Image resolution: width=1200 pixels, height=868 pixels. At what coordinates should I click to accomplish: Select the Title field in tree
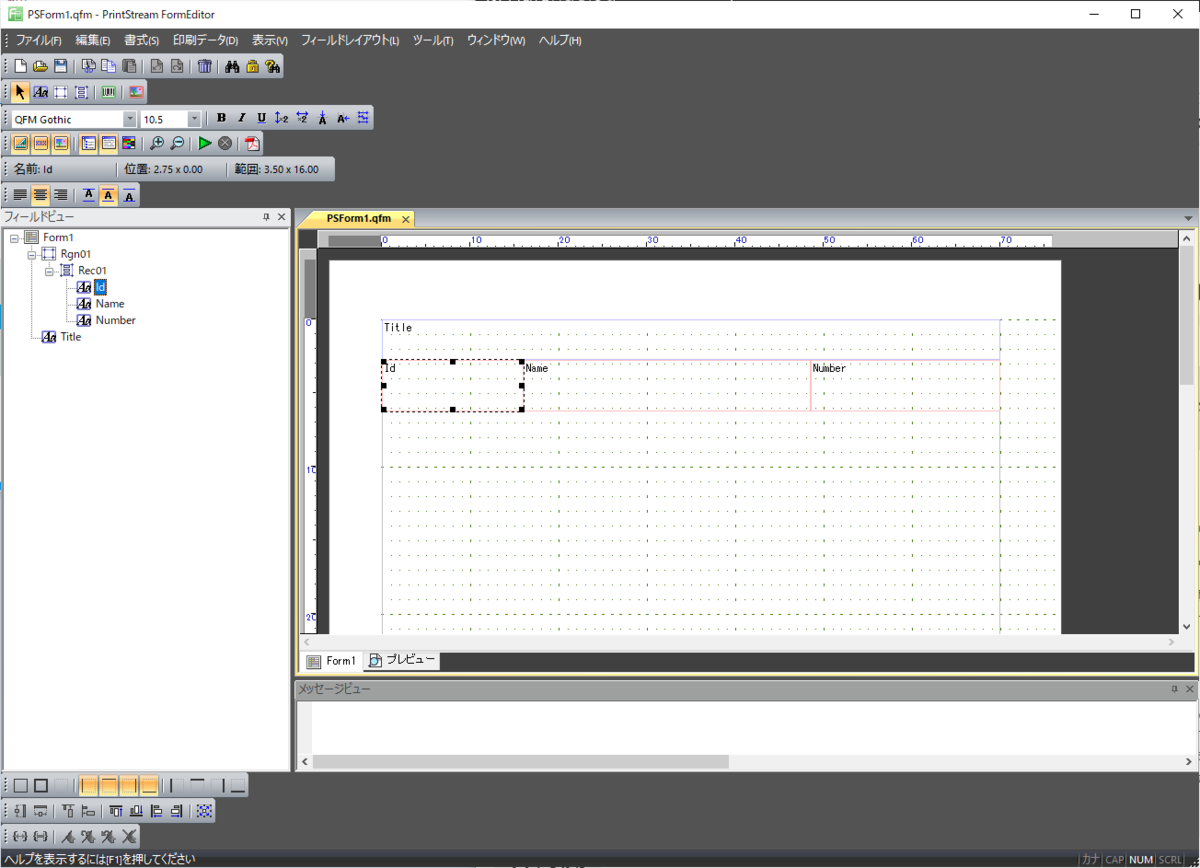(71, 337)
